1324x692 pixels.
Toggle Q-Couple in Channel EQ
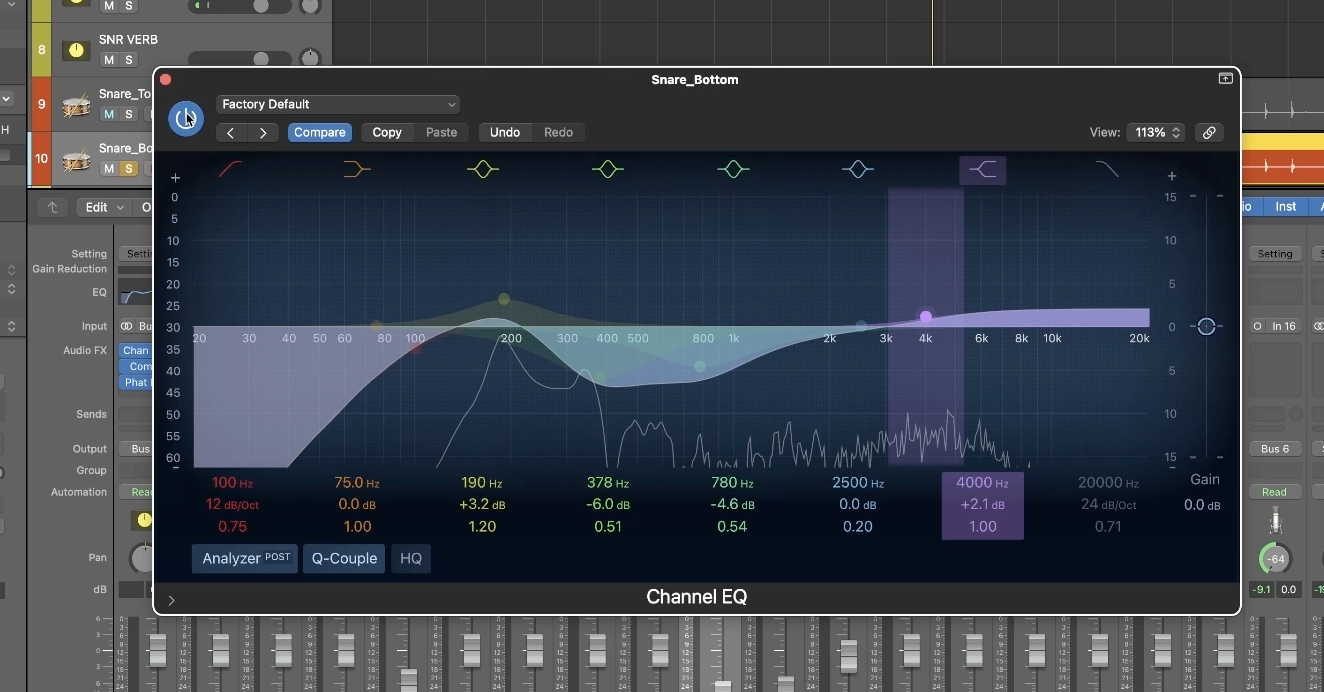tap(344, 559)
